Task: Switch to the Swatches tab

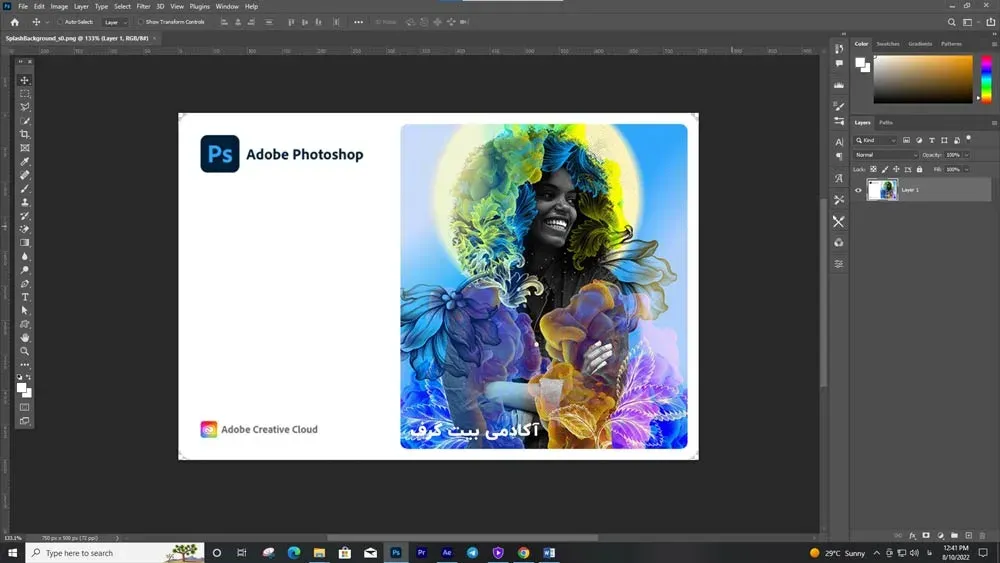Action: [x=888, y=44]
